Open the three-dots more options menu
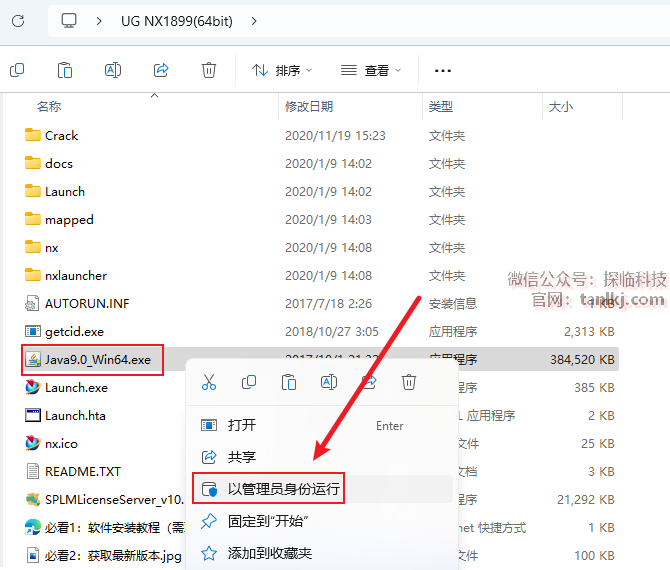The image size is (670, 570). pos(443,71)
